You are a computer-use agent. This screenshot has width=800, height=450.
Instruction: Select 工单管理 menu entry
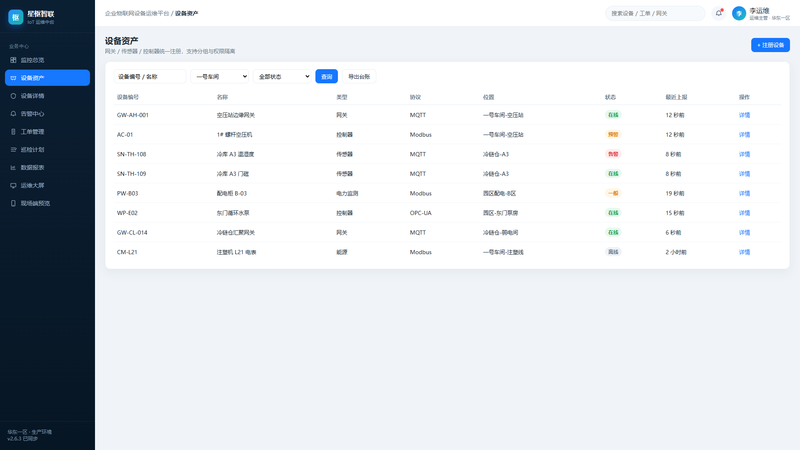(x=47, y=132)
